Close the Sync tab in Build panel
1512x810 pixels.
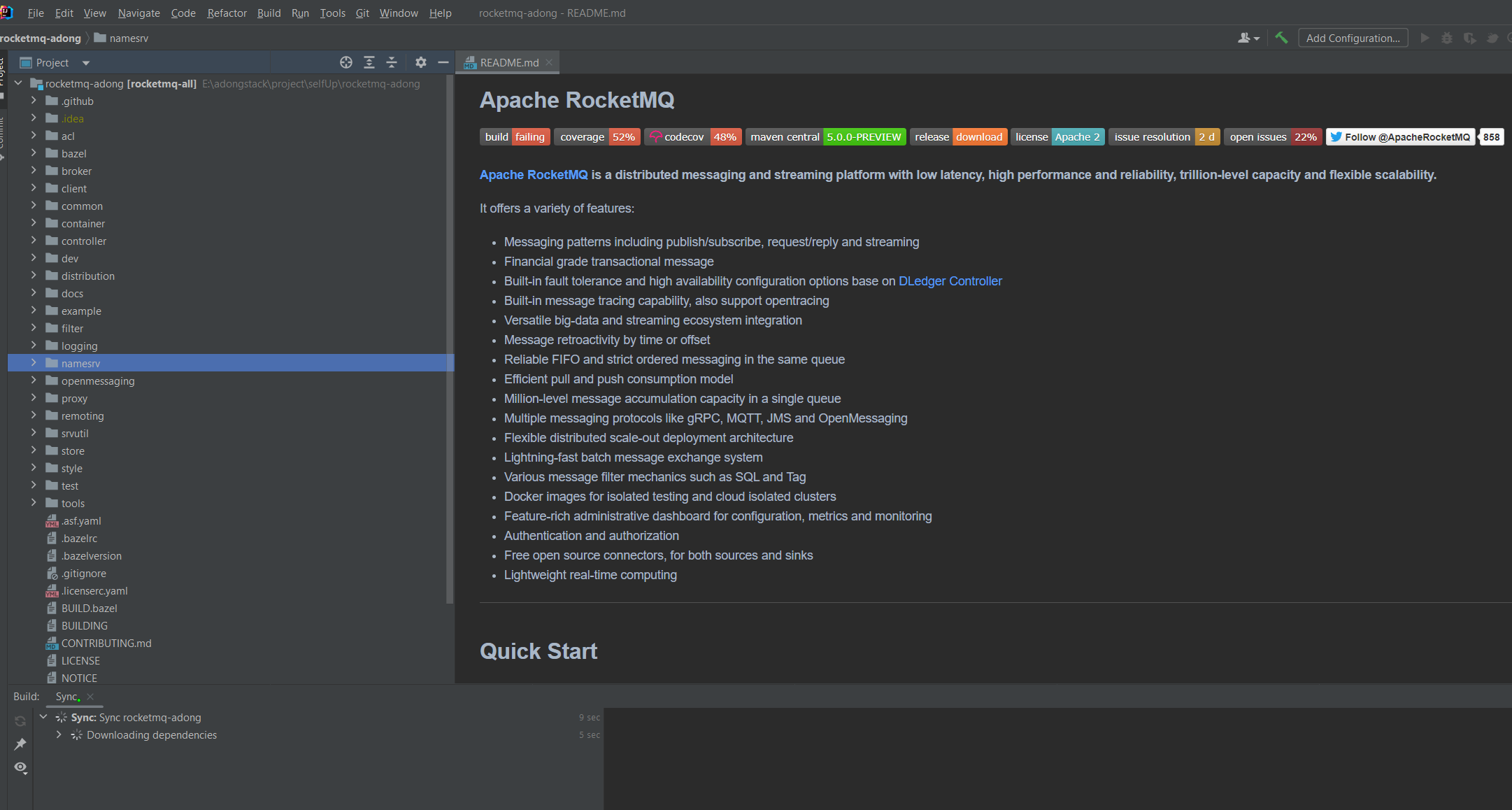(90, 697)
